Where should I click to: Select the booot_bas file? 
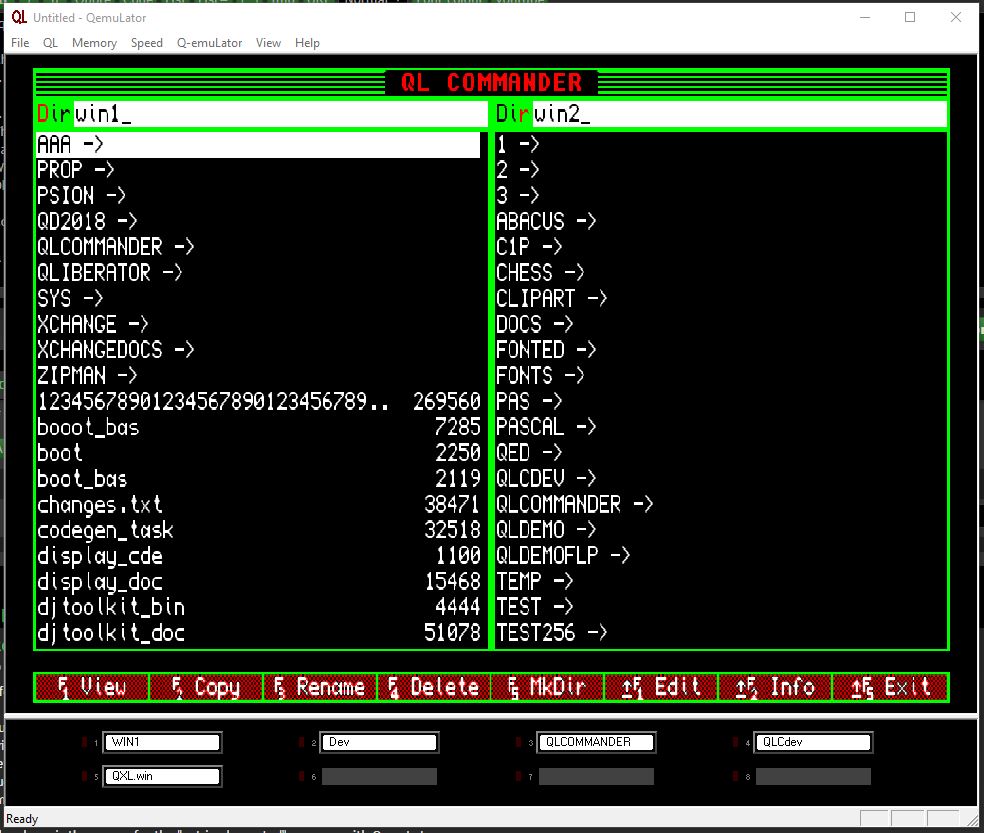click(x=258, y=427)
